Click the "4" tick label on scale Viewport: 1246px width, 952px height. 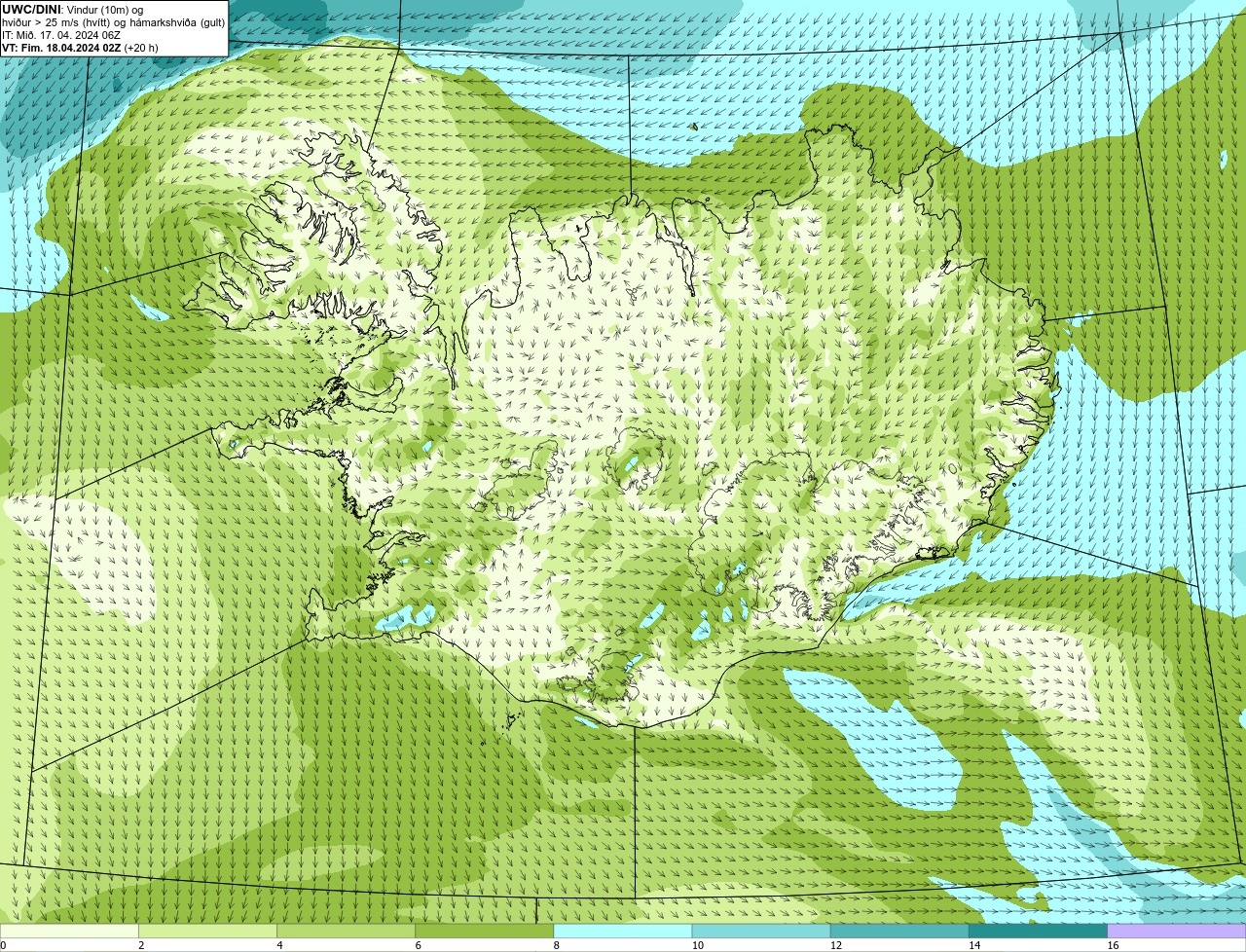tap(280, 945)
